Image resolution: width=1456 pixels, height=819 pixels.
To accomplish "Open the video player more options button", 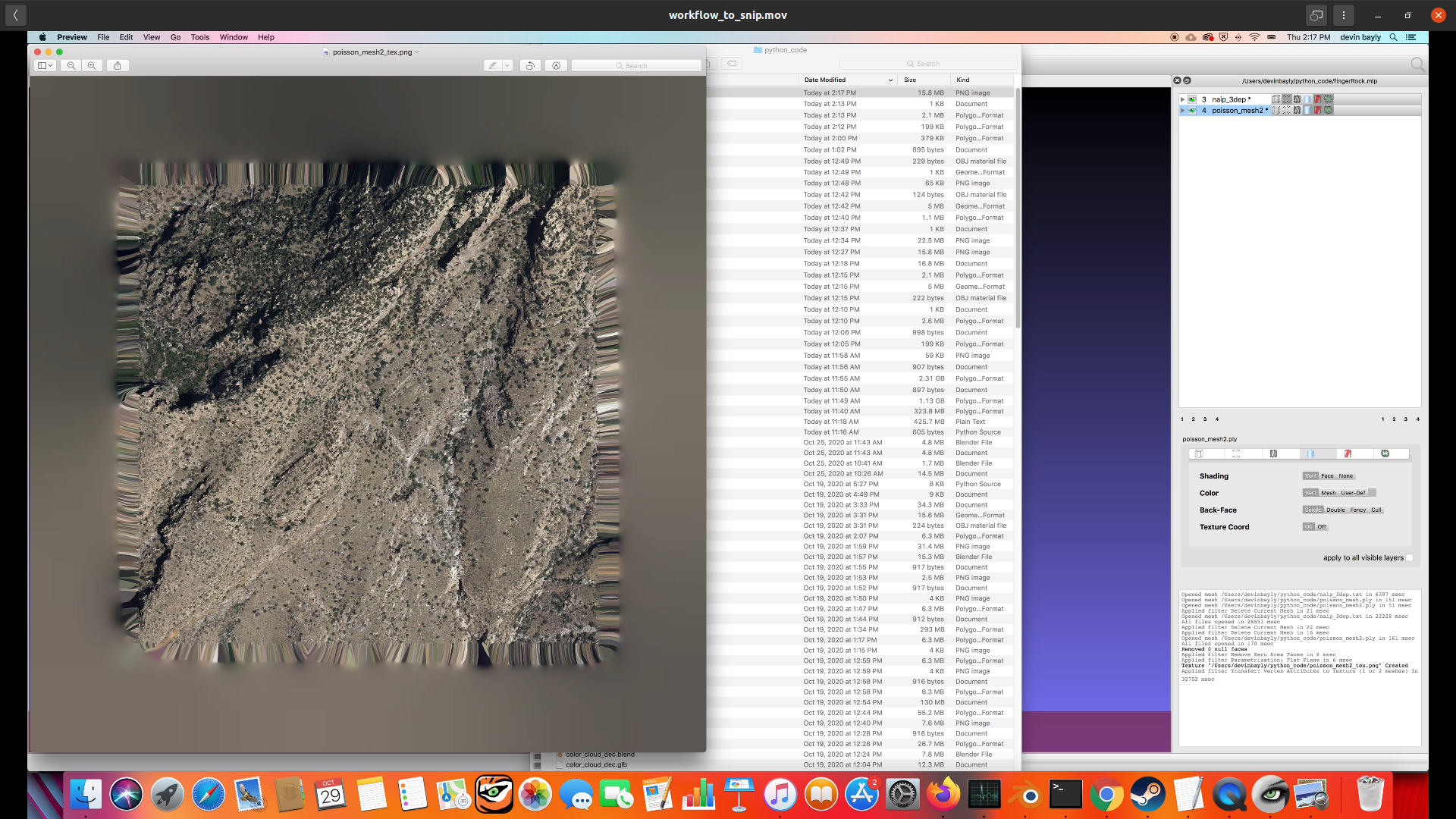I will pyautogui.click(x=1344, y=15).
